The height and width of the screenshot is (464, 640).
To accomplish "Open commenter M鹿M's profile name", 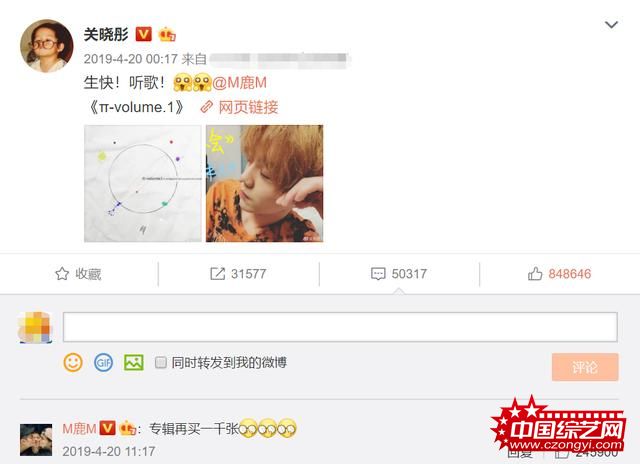I will click(x=79, y=428).
